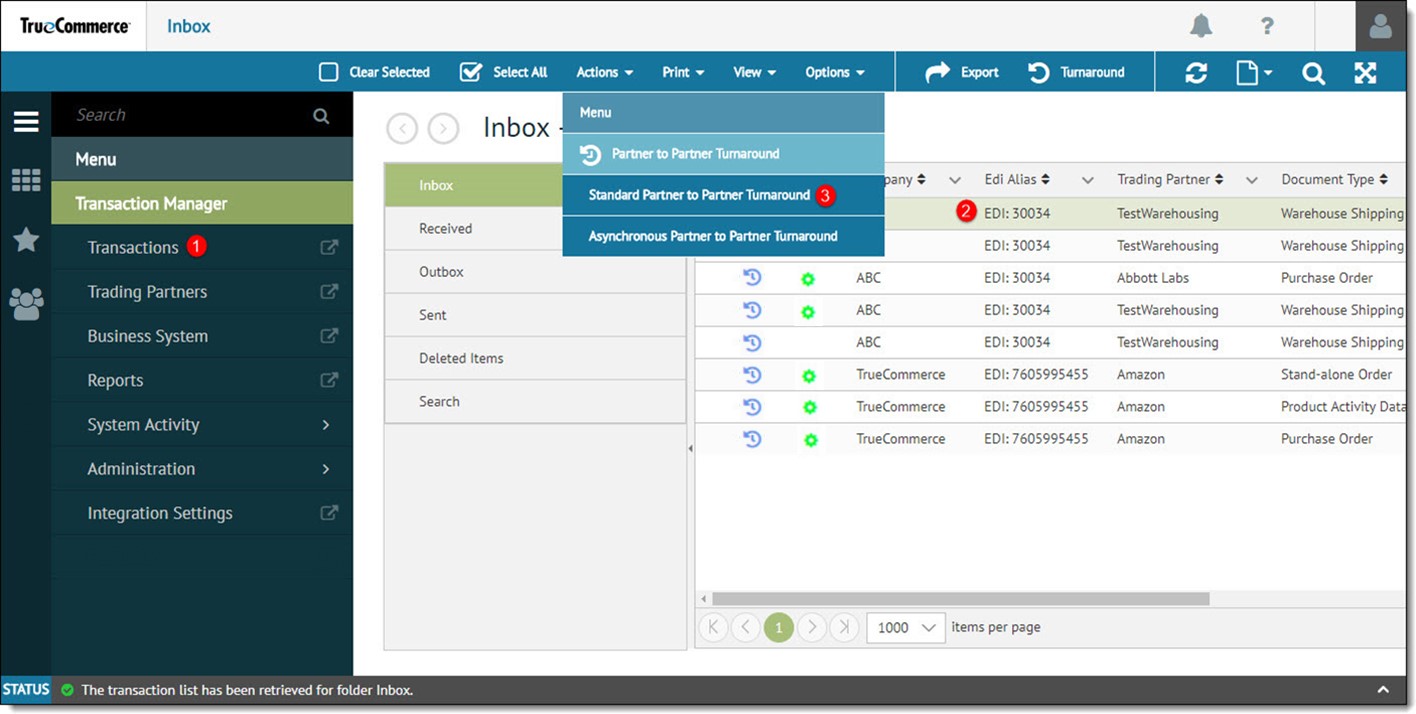
Task: Click the fullscreen expand icon
Action: click(1365, 72)
